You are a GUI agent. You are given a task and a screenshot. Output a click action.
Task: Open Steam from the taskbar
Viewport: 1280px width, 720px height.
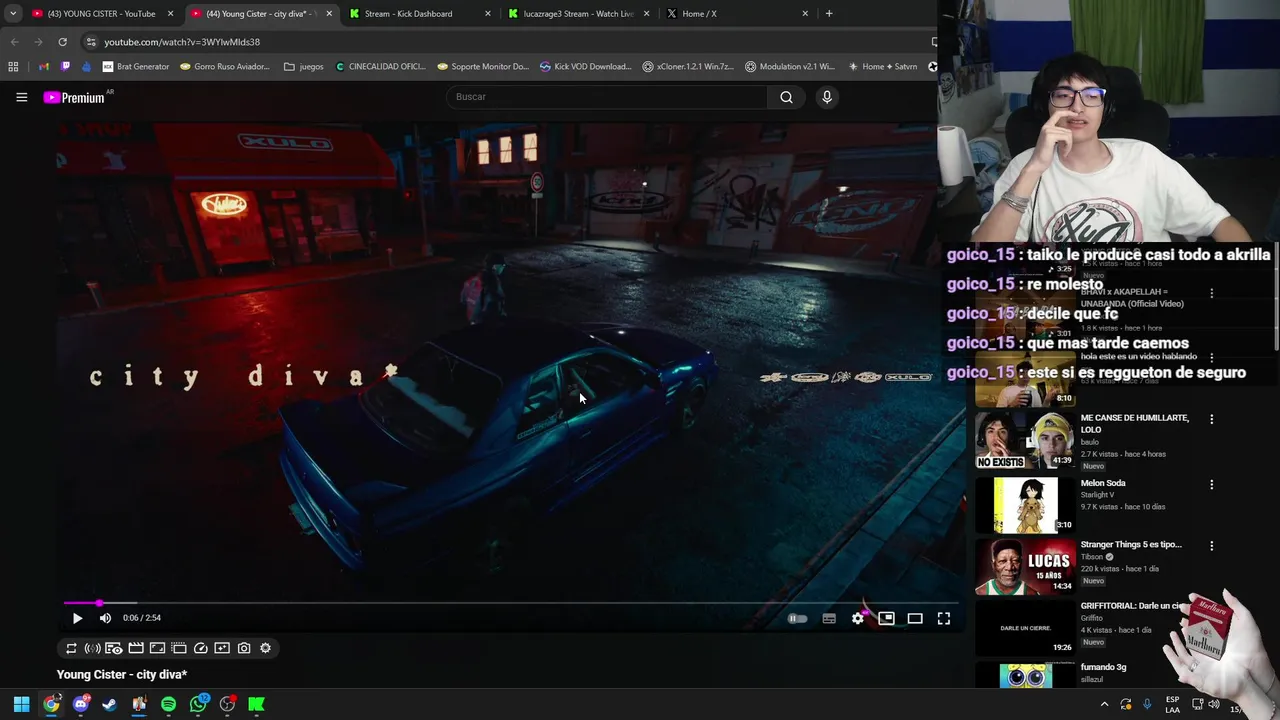pyautogui.click(x=110, y=704)
